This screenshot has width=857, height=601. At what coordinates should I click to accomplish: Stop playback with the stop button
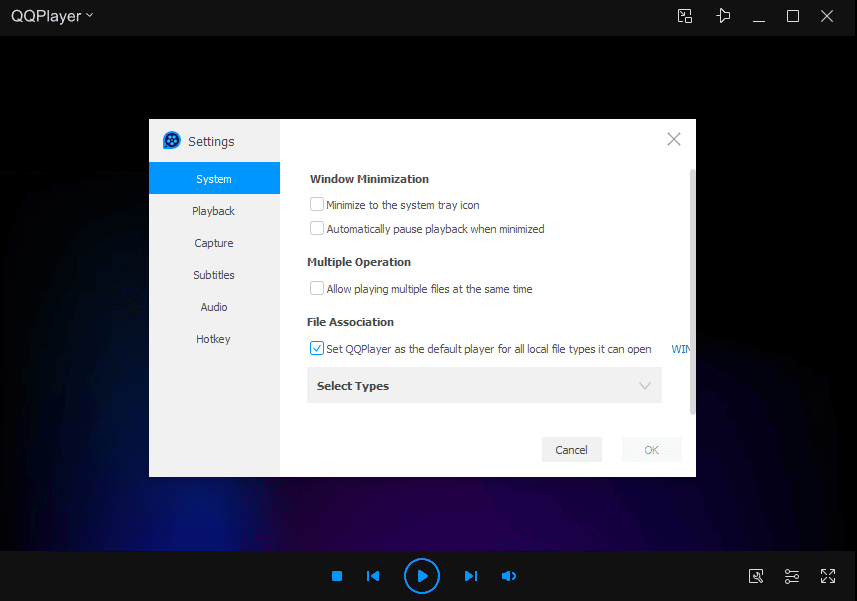(x=337, y=576)
